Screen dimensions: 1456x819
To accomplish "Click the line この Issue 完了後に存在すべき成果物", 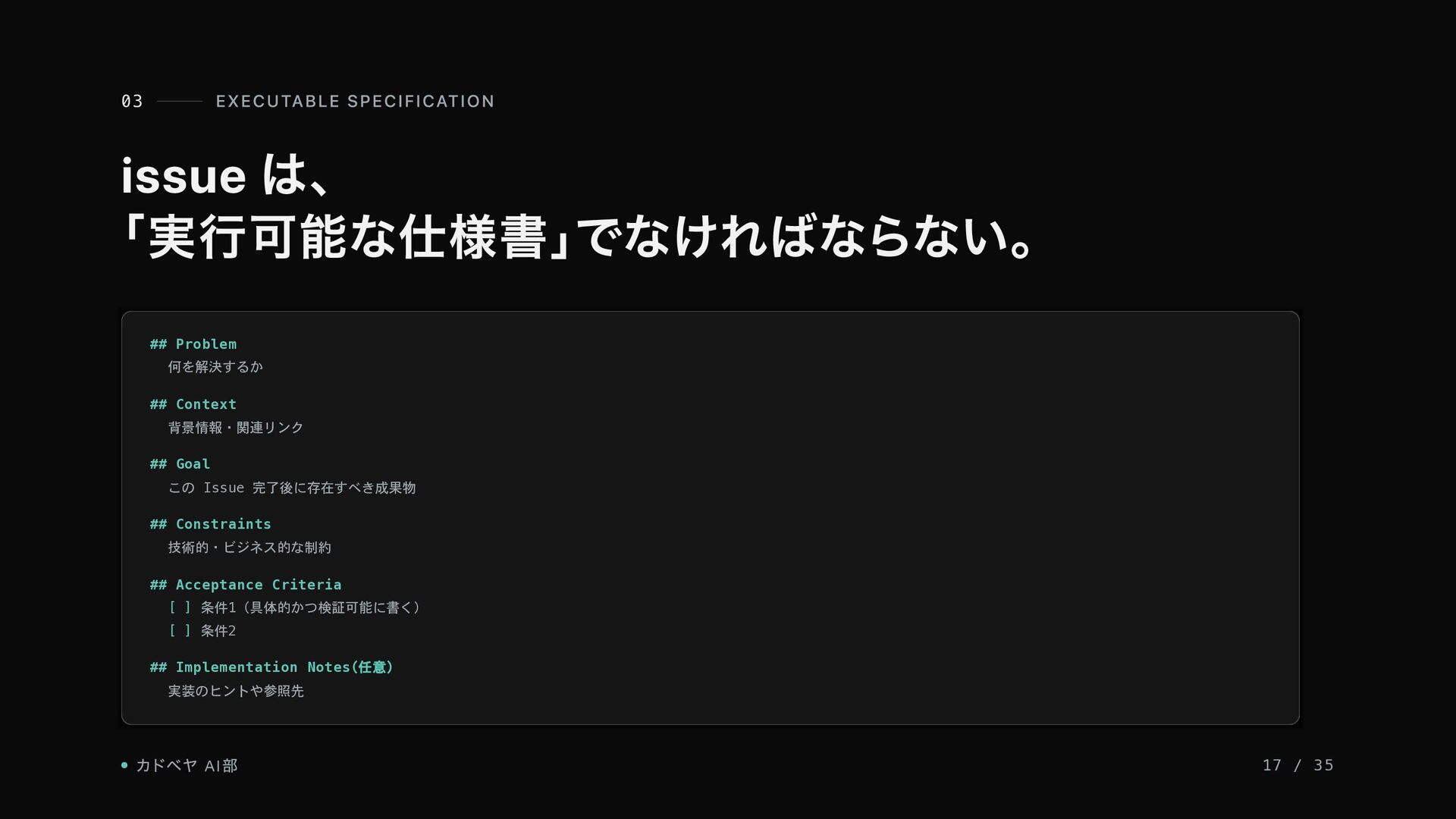I will pyautogui.click(x=292, y=488).
